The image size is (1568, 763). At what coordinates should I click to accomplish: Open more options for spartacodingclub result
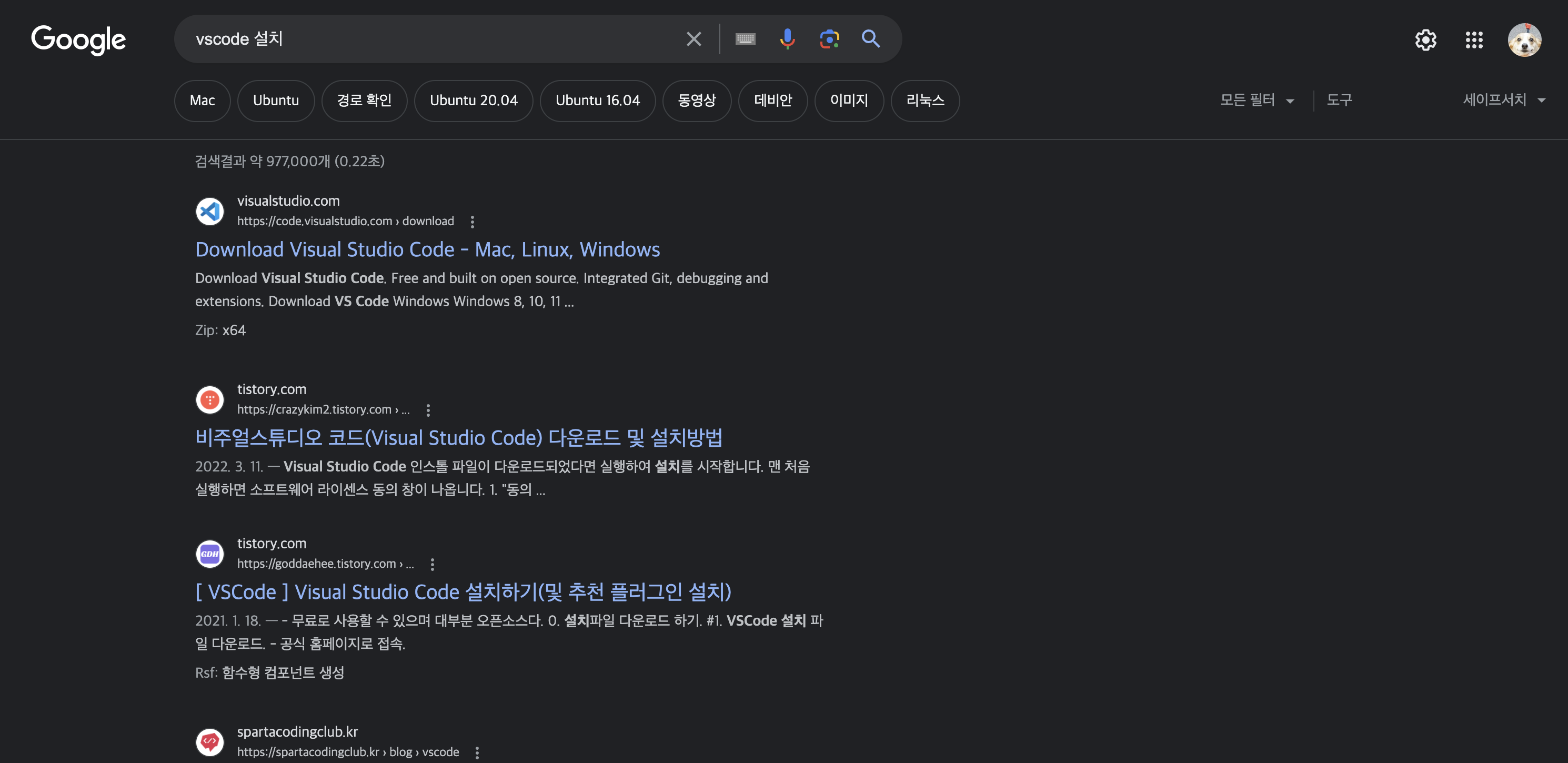click(x=477, y=752)
